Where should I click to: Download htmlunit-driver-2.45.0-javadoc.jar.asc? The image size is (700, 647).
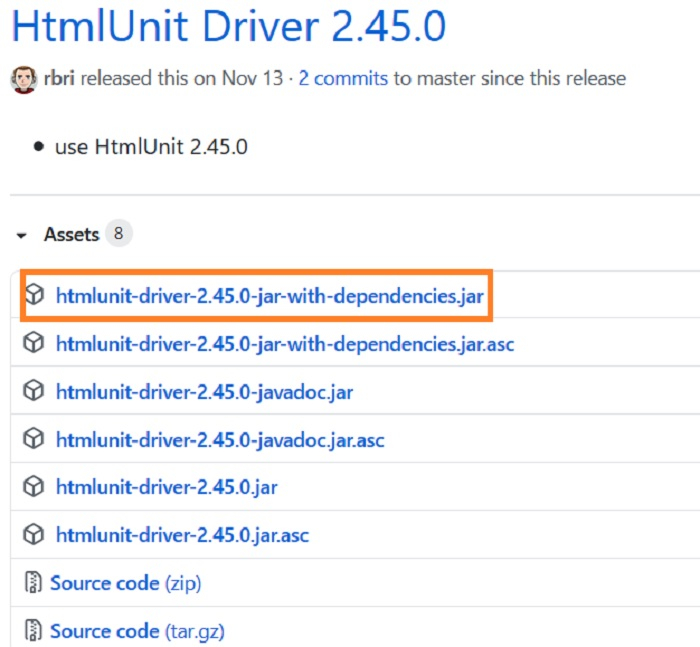220,440
